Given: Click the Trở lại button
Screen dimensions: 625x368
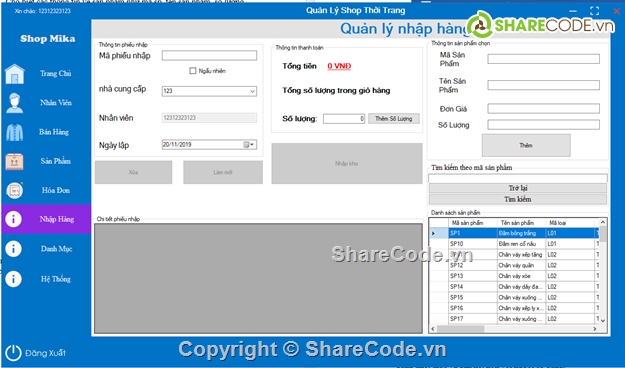Looking at the screenshot, I should [x=518, y=188].
